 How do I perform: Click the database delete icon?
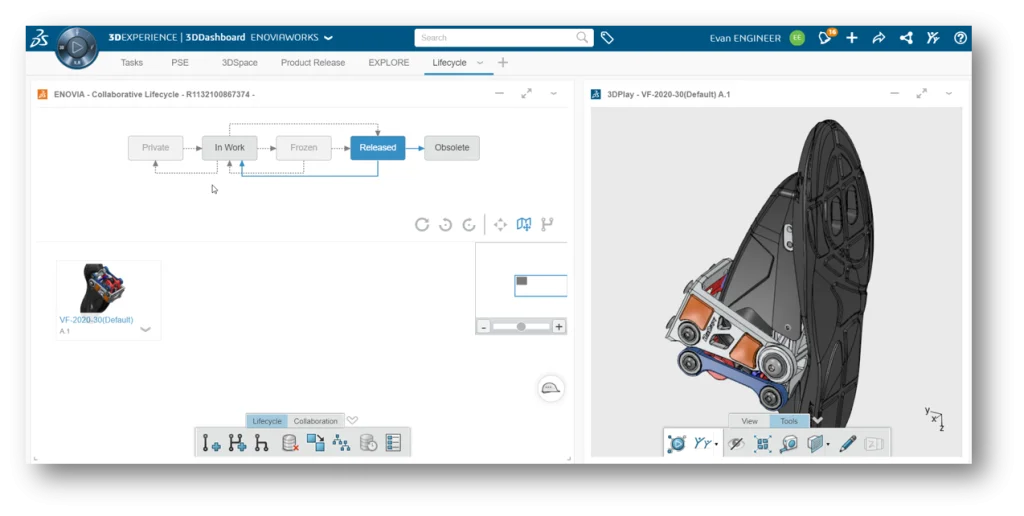pyautogui.click(x=290, y=442)
